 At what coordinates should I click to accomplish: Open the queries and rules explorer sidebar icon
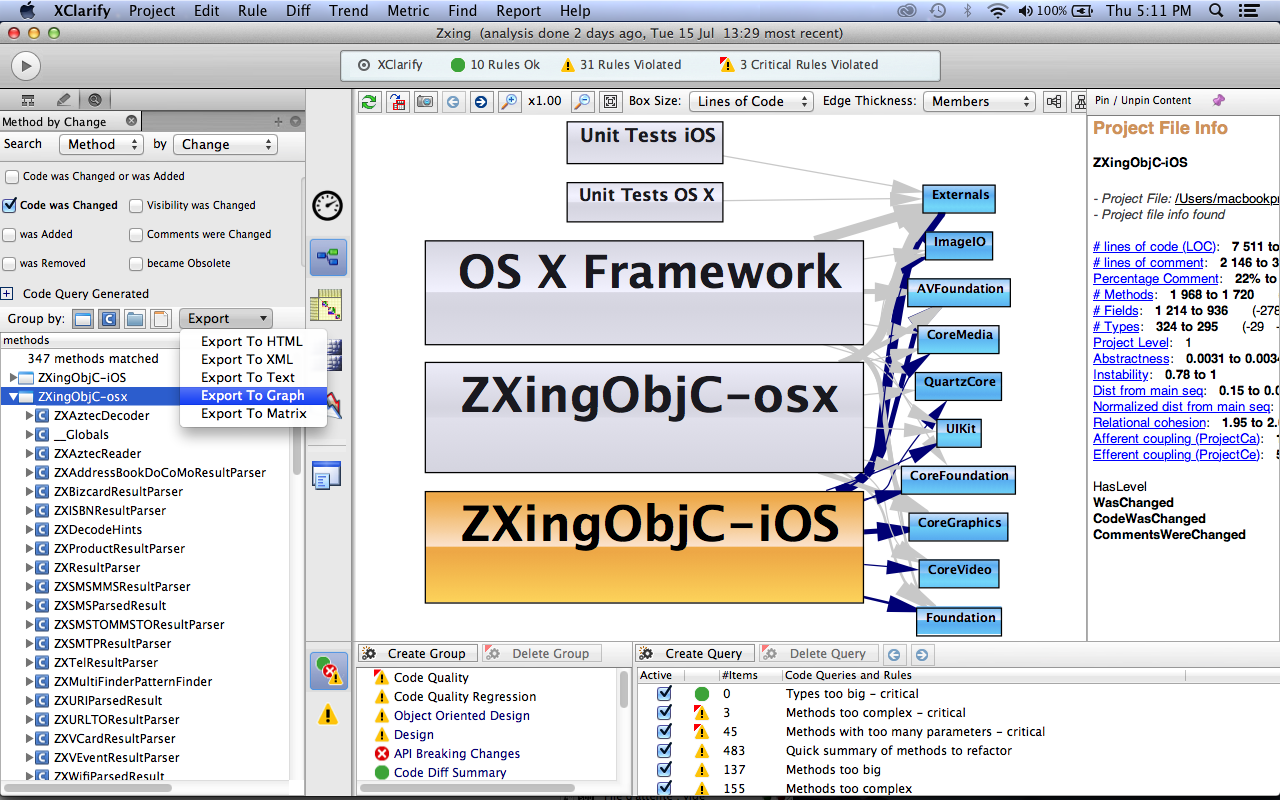click(x=328, y=670)
